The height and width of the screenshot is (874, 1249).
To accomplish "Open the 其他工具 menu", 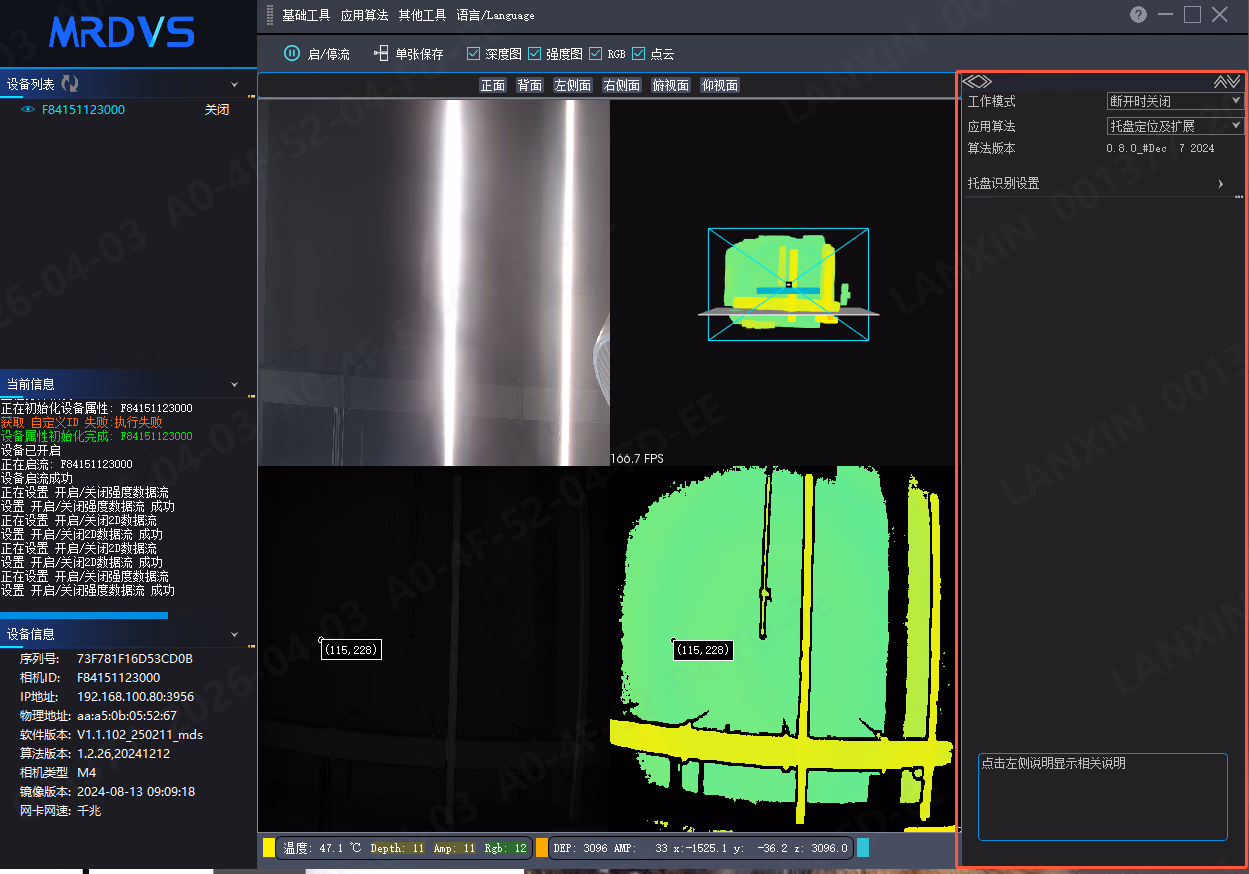I will tap(422, 15).
